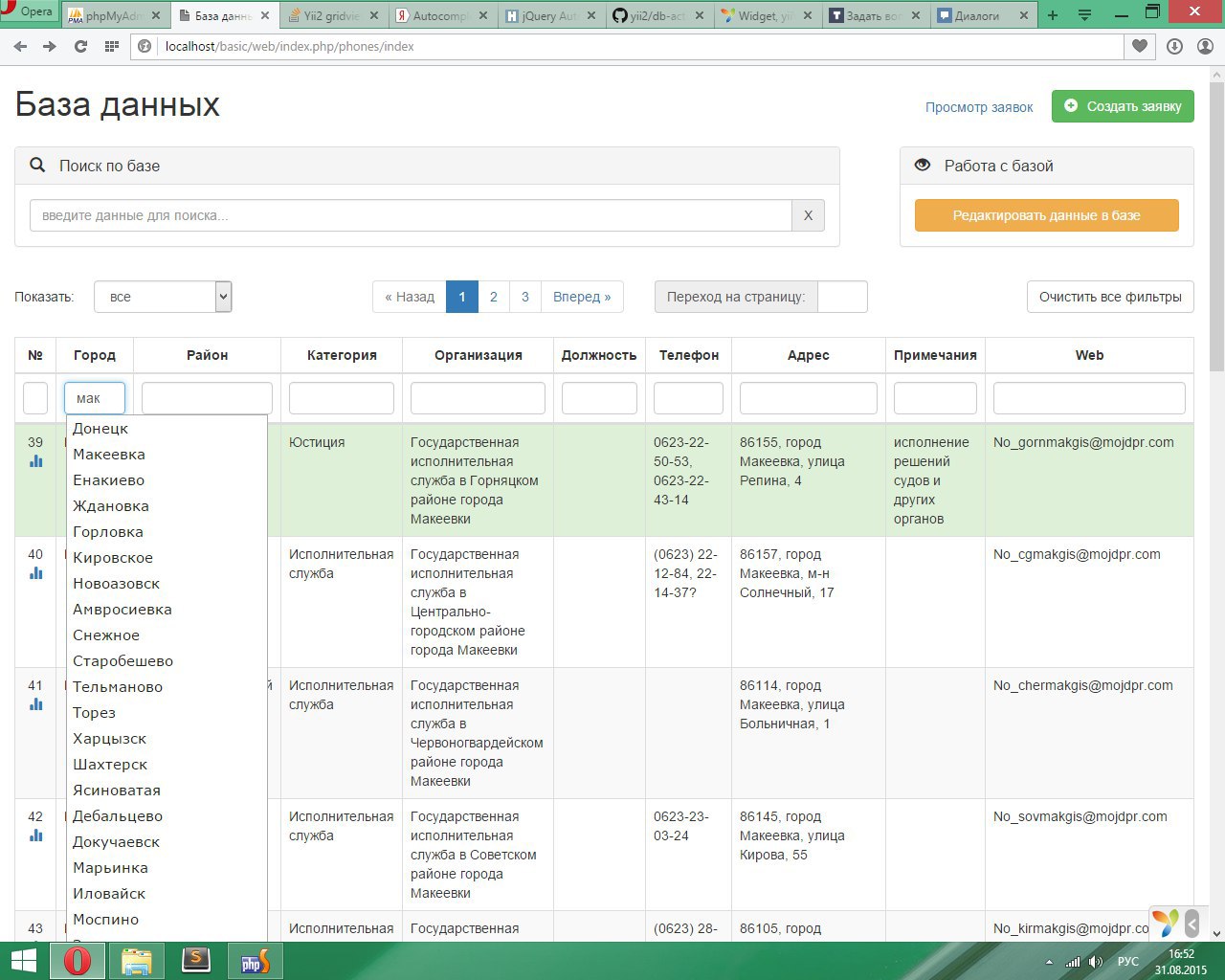This screenshot has height=980, width=1225.
Task: Sort table by the Телефон column header
Action: coord(689,355)
